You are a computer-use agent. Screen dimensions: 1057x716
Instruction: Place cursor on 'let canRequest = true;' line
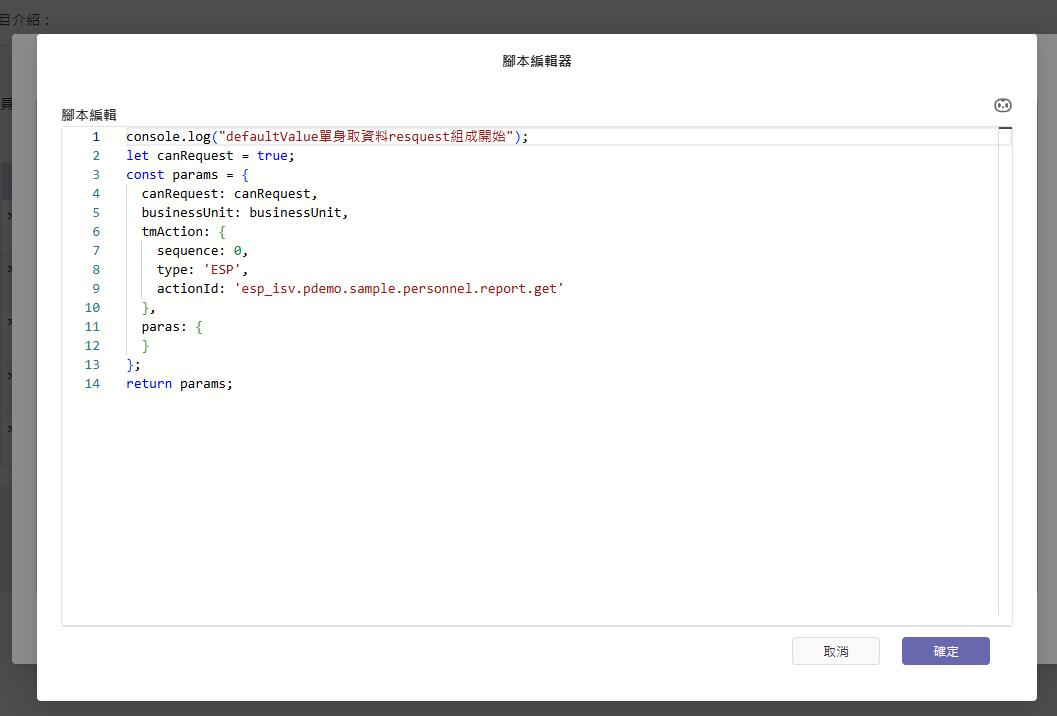(x=210, y=156)
